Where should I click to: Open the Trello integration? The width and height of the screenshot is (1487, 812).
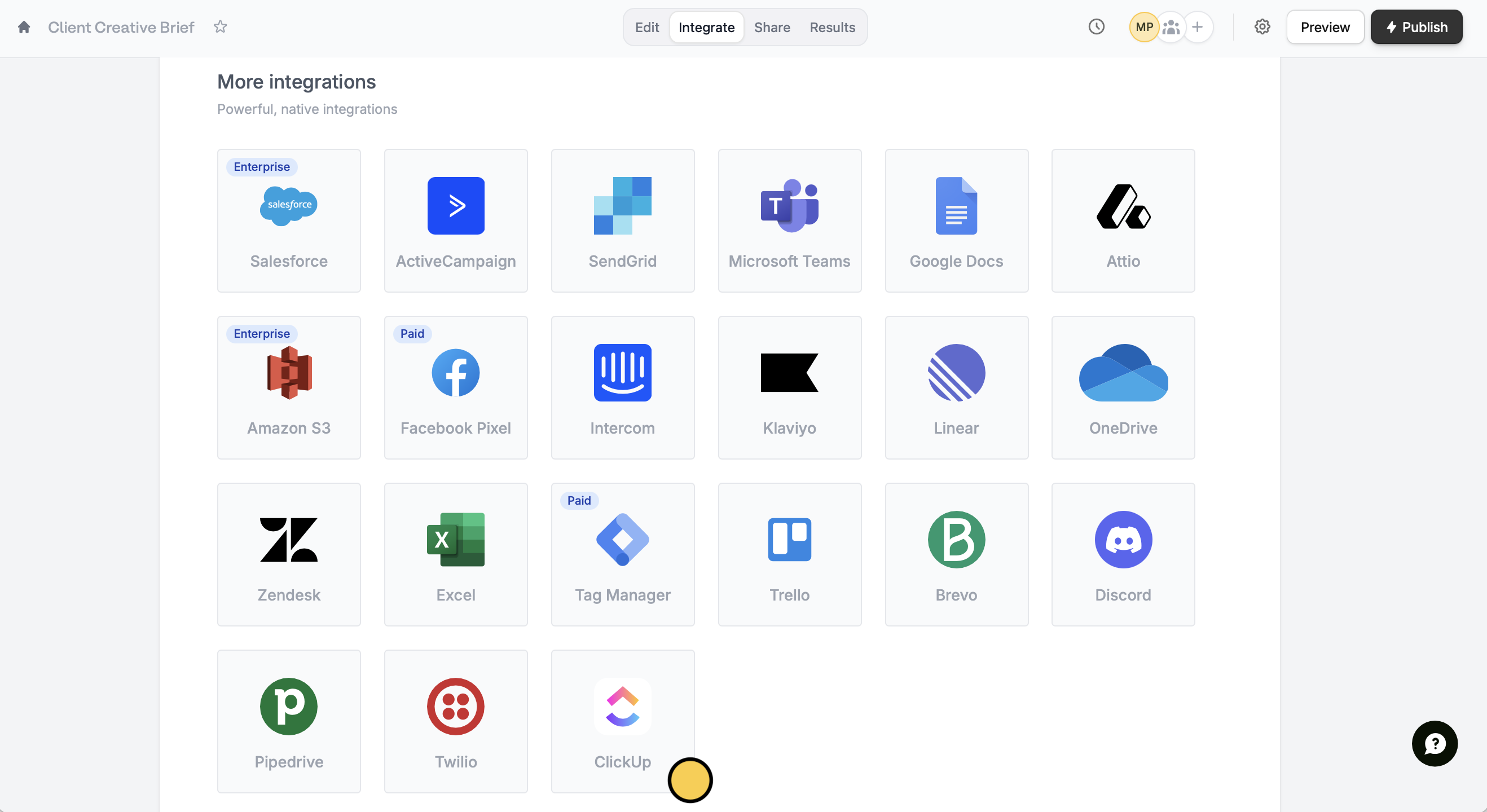pyautogui.click(x=789, y=554)
